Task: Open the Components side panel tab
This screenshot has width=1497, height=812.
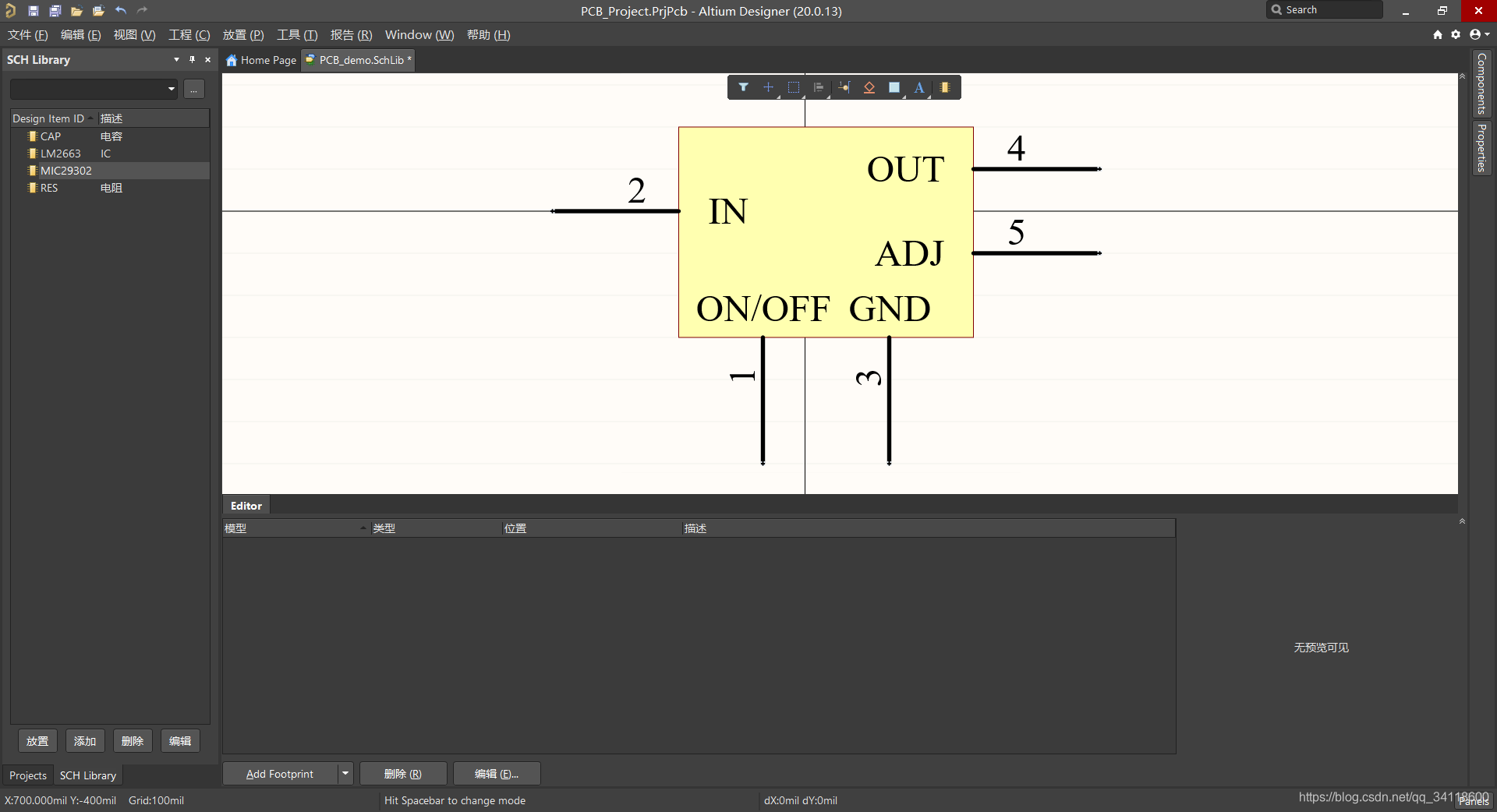Action: click(1481, 83)
